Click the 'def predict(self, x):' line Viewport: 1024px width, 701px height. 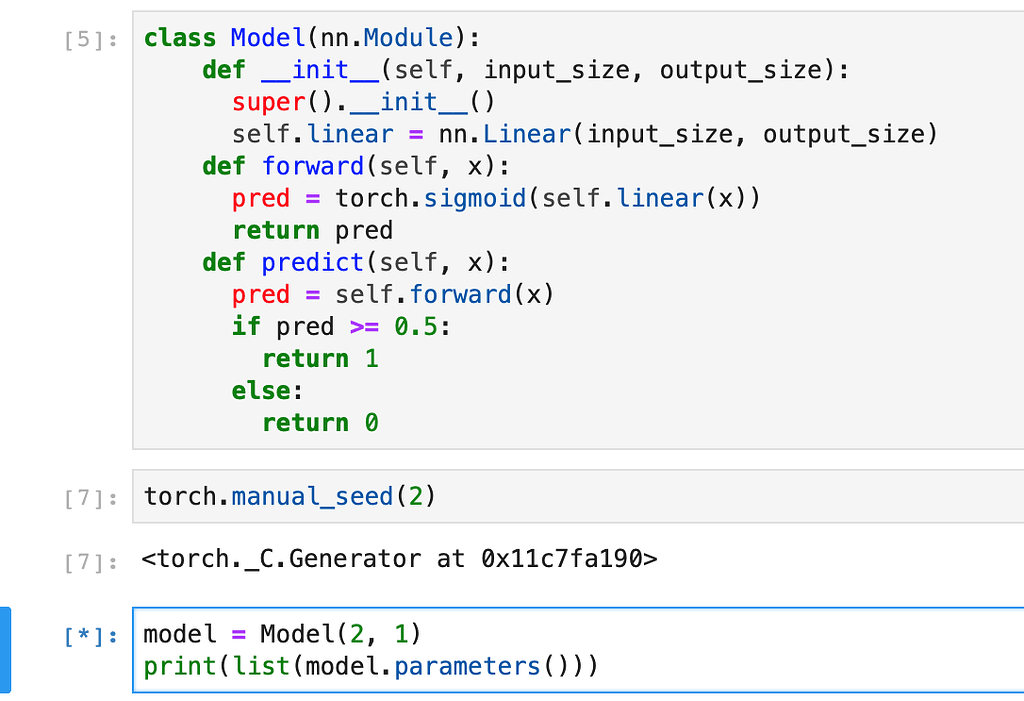356,262
